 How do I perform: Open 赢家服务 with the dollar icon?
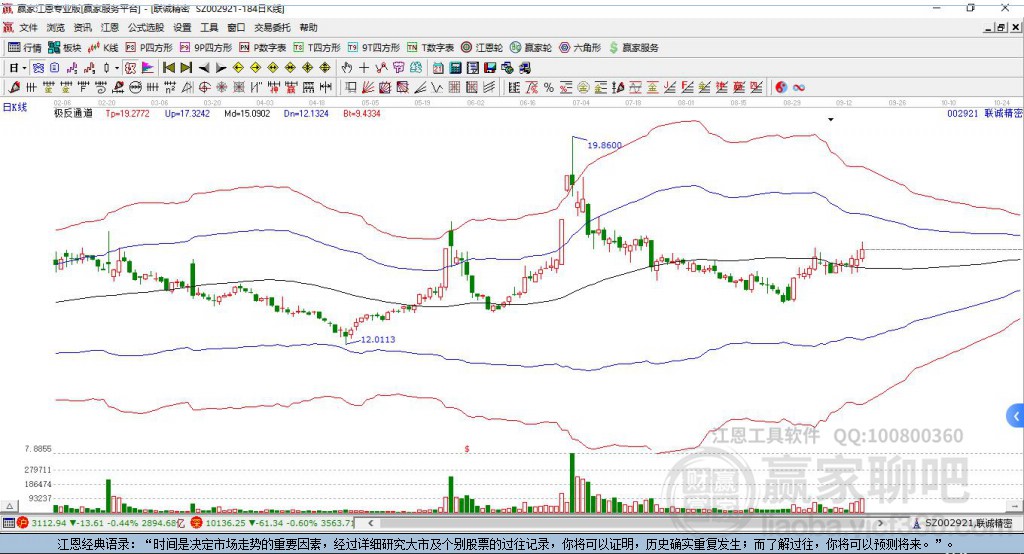click(633, 48)
